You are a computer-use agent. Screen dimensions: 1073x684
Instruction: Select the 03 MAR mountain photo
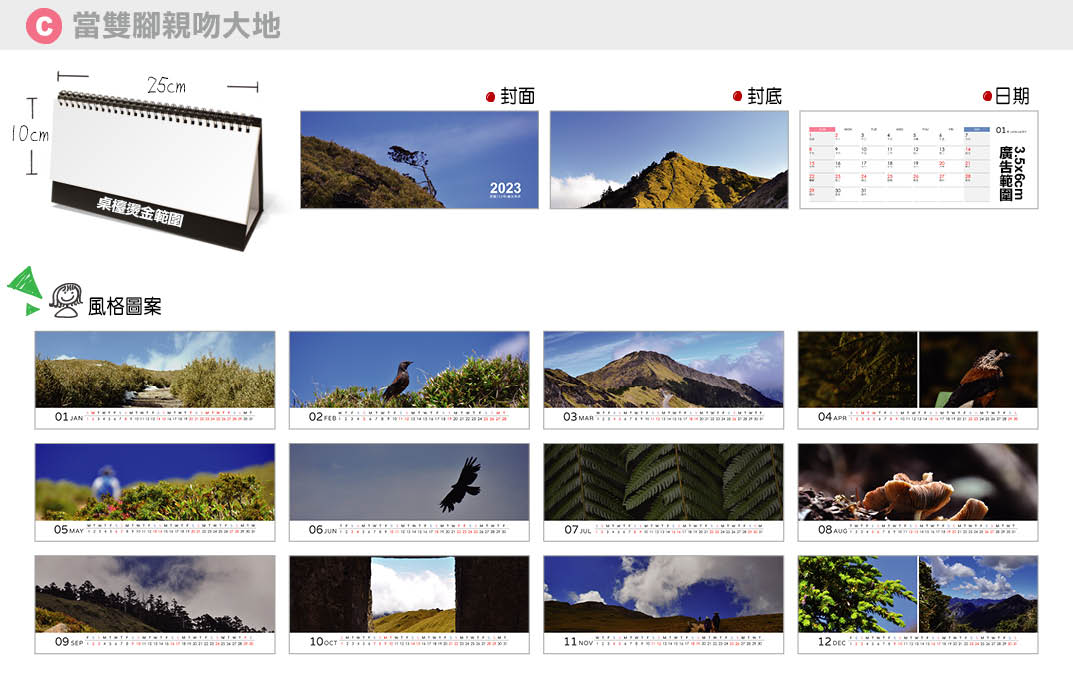(x=663, y=369)
